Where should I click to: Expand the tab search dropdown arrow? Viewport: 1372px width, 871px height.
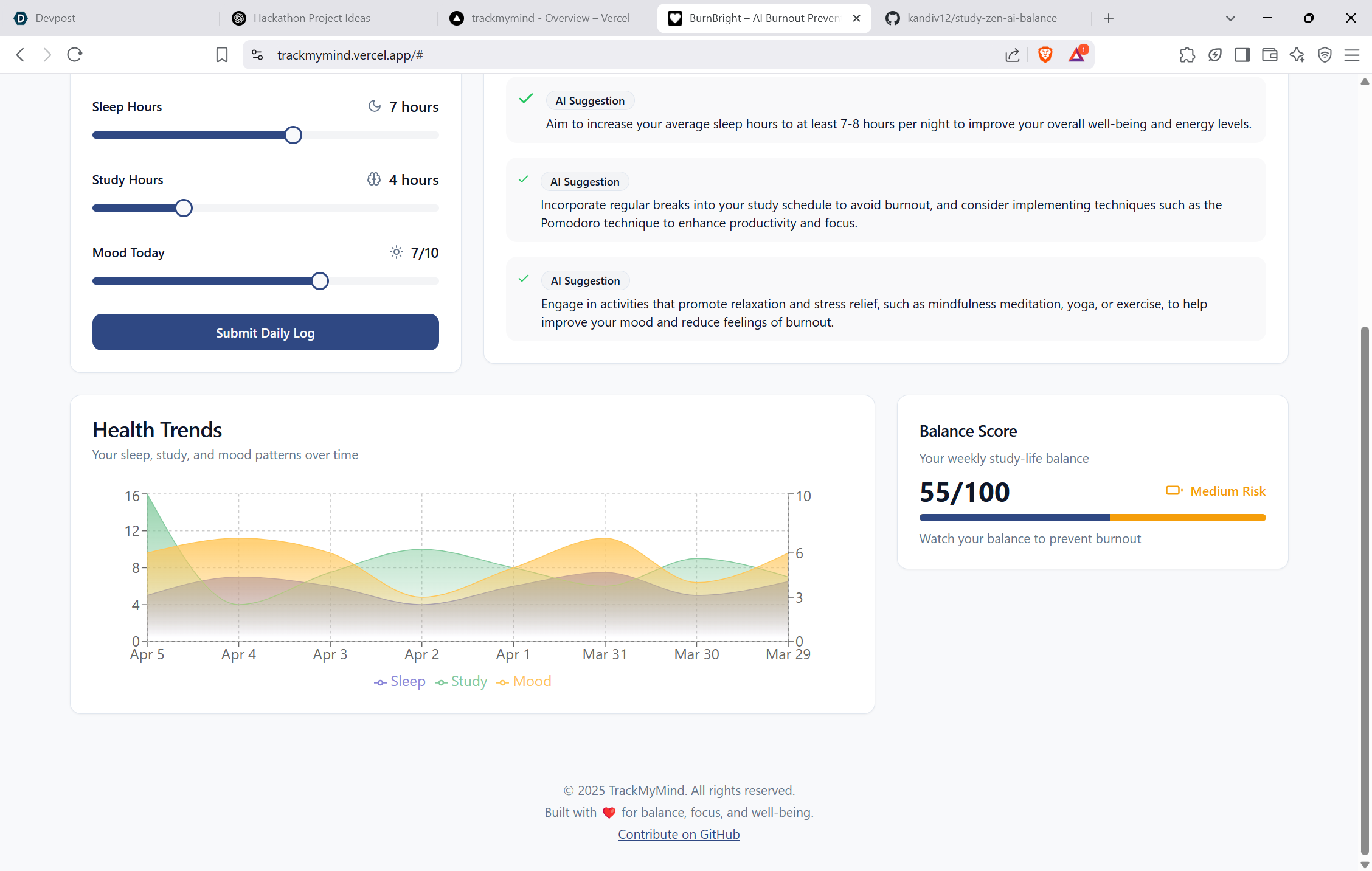point(1230,18)
